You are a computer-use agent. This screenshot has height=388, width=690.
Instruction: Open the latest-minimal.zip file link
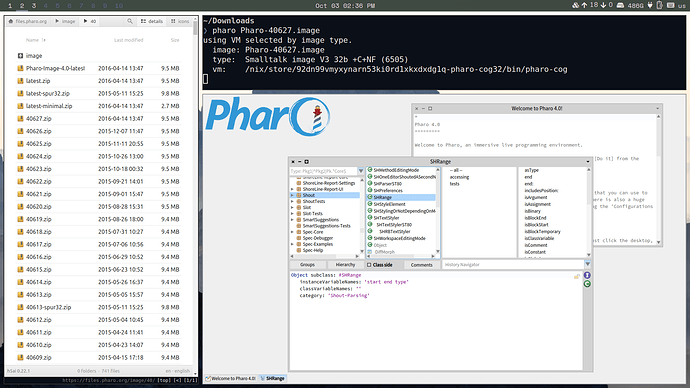point(49,106)
